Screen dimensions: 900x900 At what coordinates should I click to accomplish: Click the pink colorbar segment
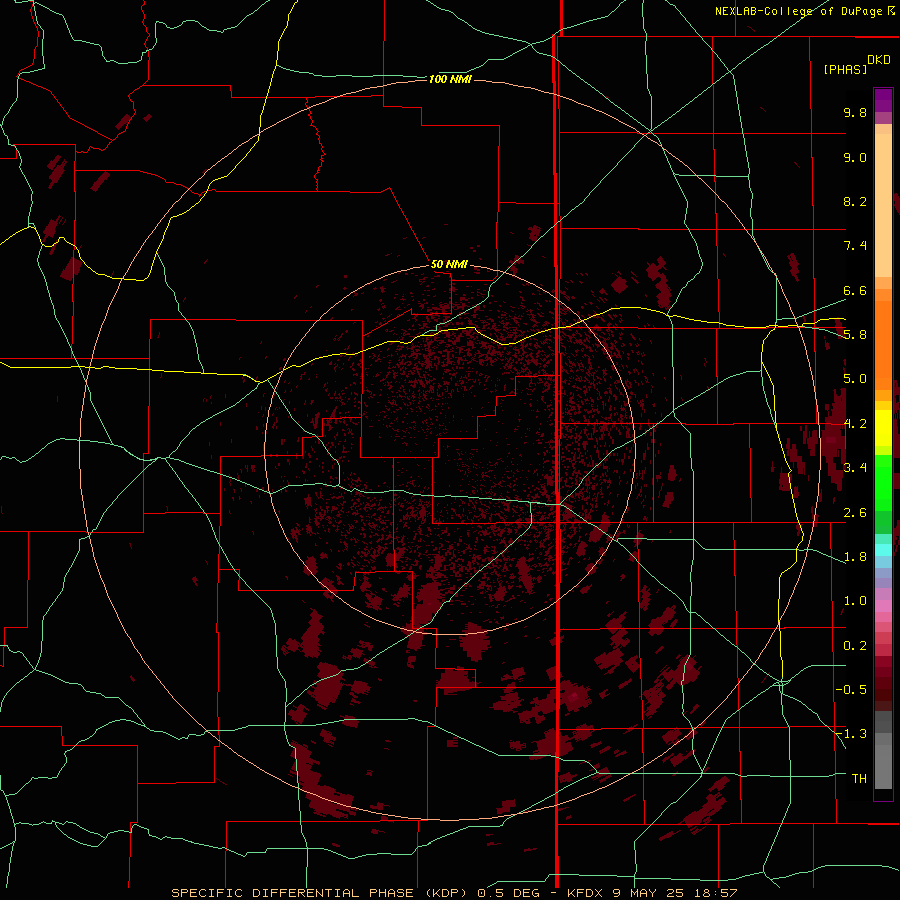click(883, 606)
